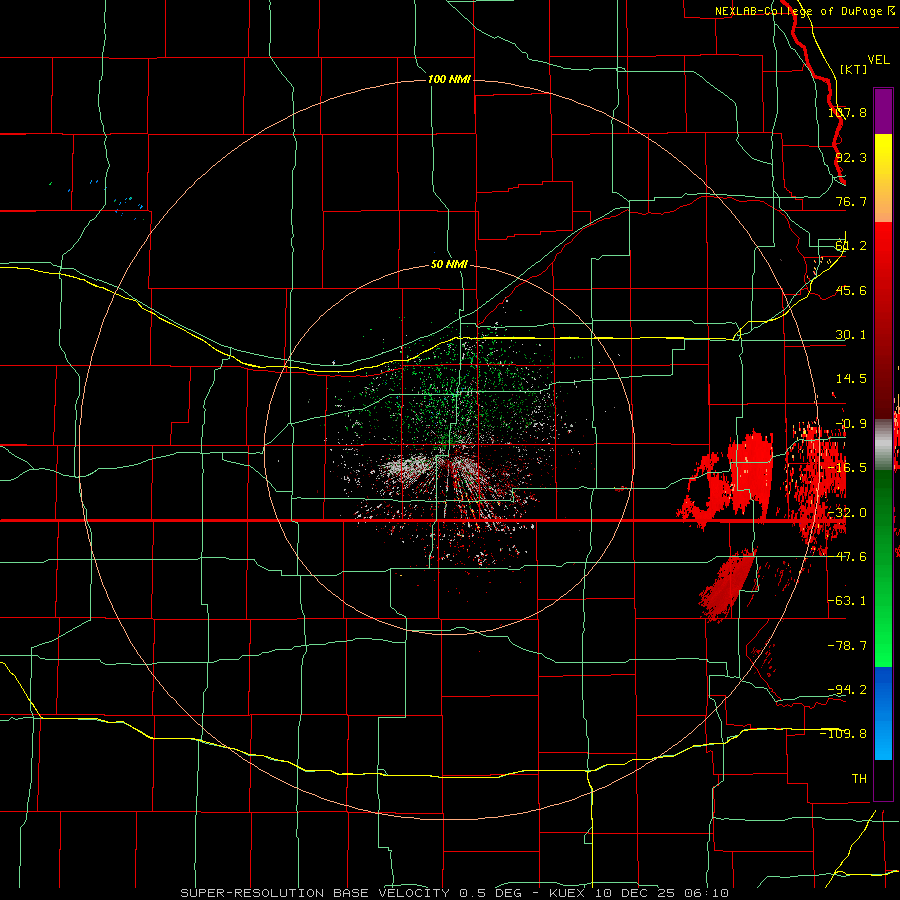The image size is (900, 900).
Task: Click the 61.2 legend value
Action: pos(851,246)
